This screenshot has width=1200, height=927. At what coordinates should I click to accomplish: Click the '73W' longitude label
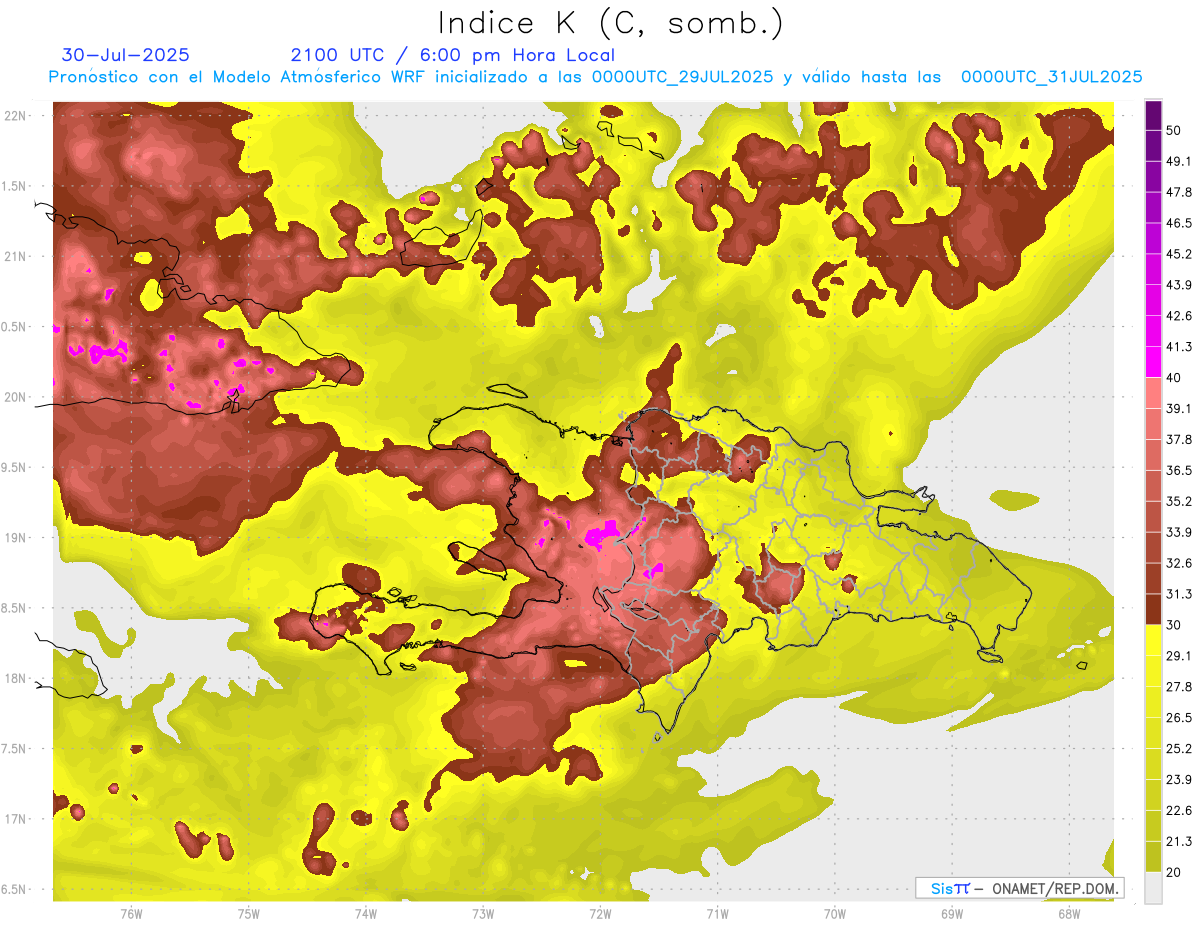coord(483,914)
